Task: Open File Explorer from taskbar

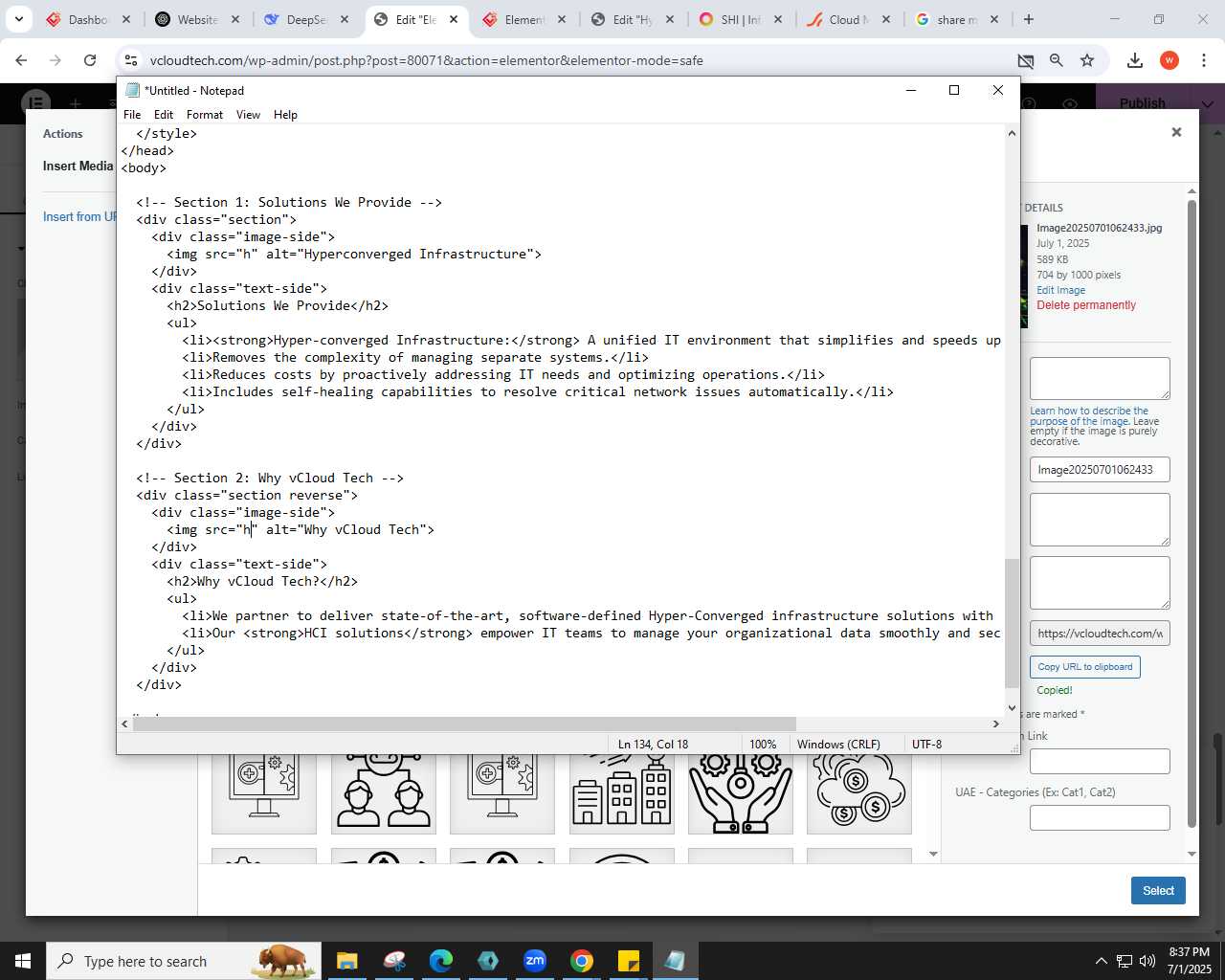Action: click(x=346, y=961)
